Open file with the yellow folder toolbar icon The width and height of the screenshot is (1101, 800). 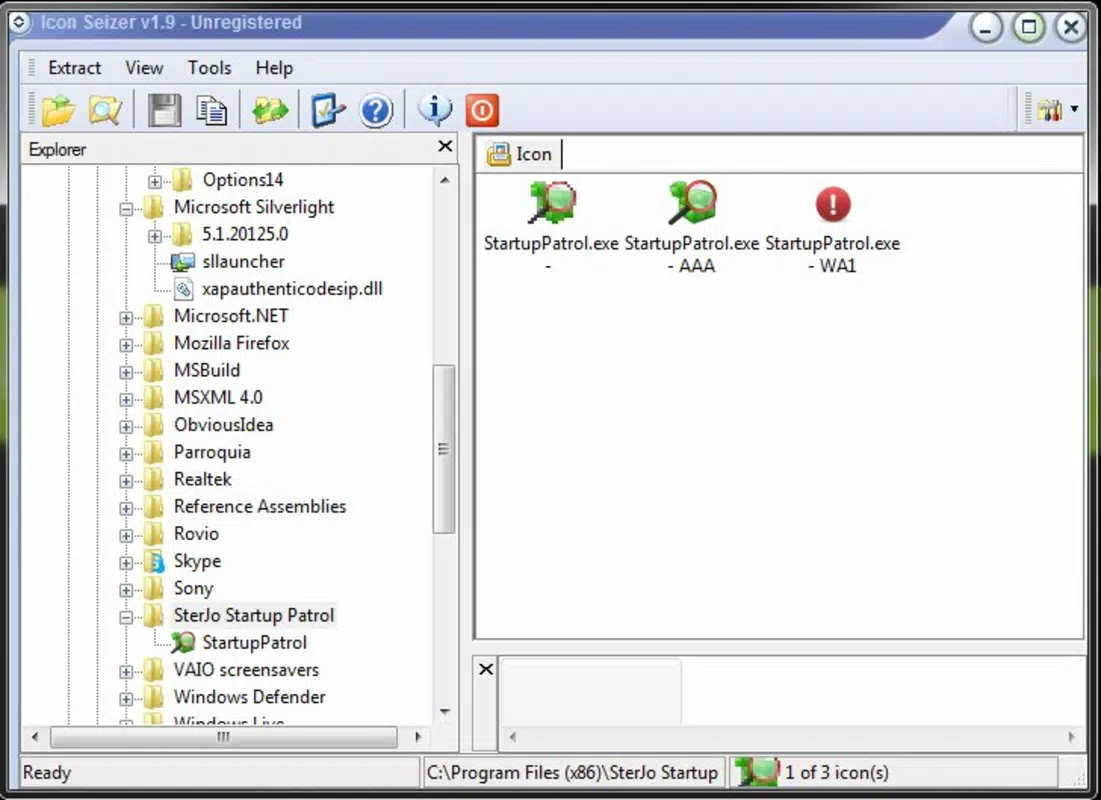click(x=58, y=110)
